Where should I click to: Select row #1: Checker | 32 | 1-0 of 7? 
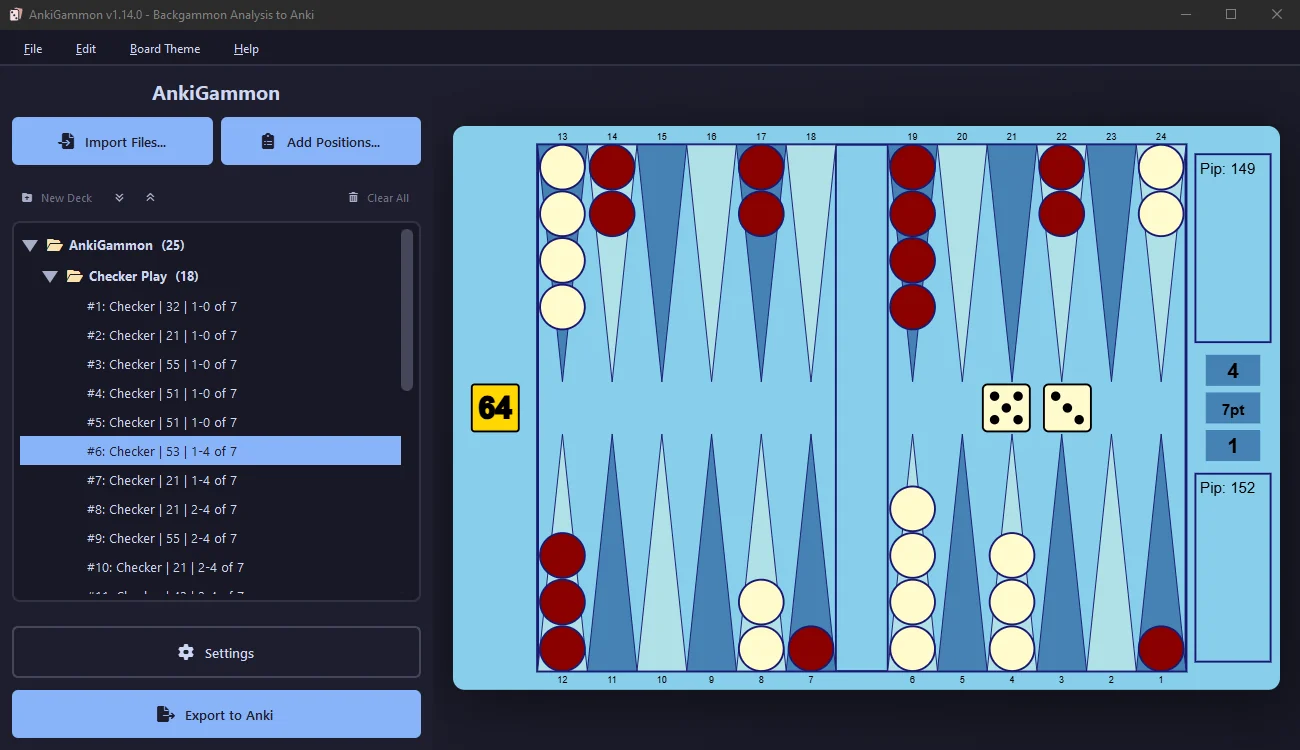(x=210, y=306)
